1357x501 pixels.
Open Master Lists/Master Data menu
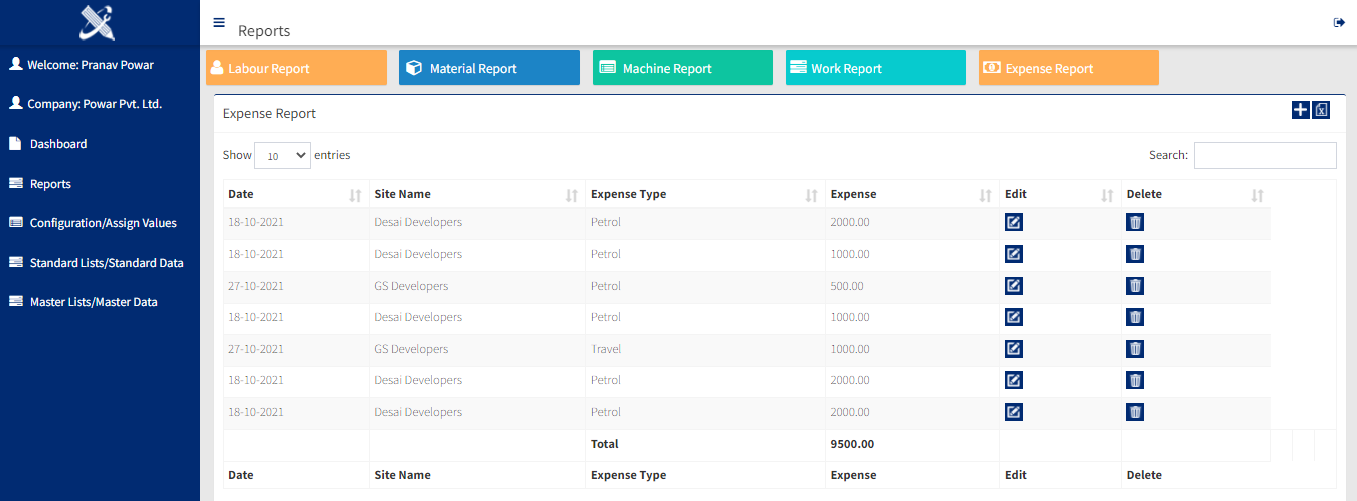[93, 302]
